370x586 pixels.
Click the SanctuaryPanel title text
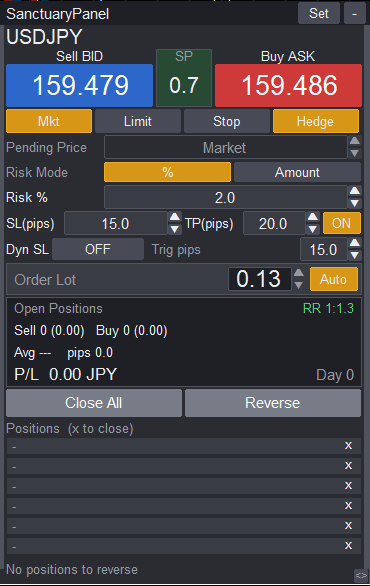pos(58,14)
